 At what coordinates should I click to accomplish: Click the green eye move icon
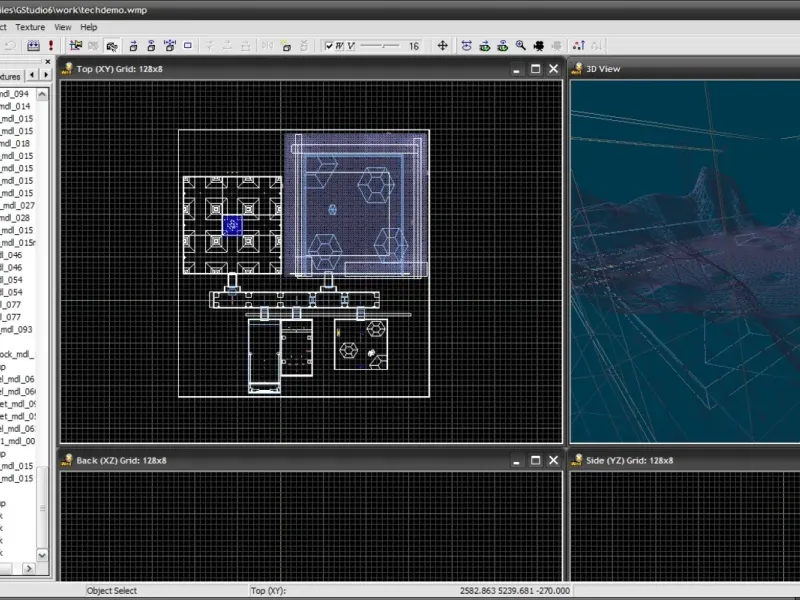(484, 46)
